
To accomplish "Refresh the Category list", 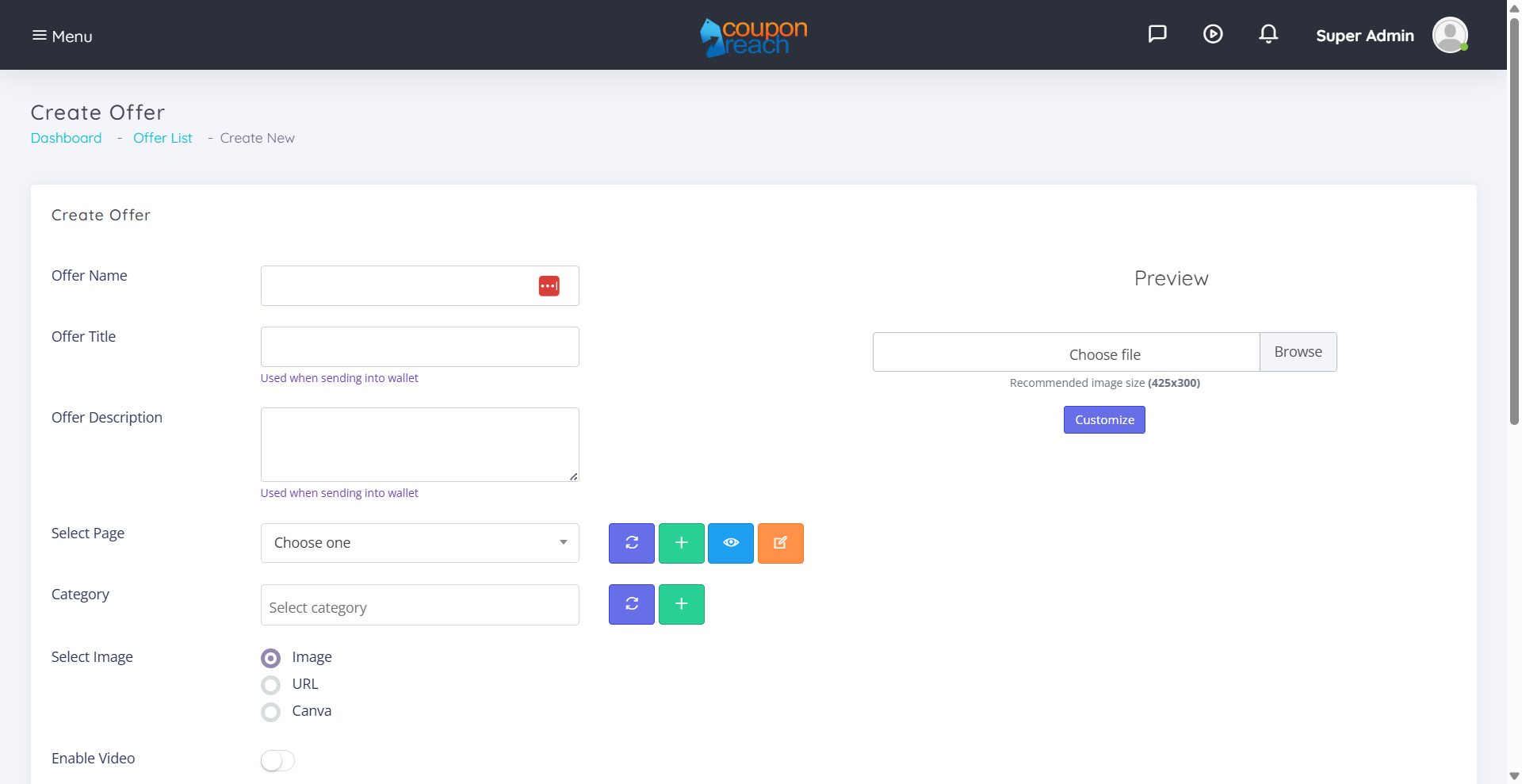I will point(632,604).
